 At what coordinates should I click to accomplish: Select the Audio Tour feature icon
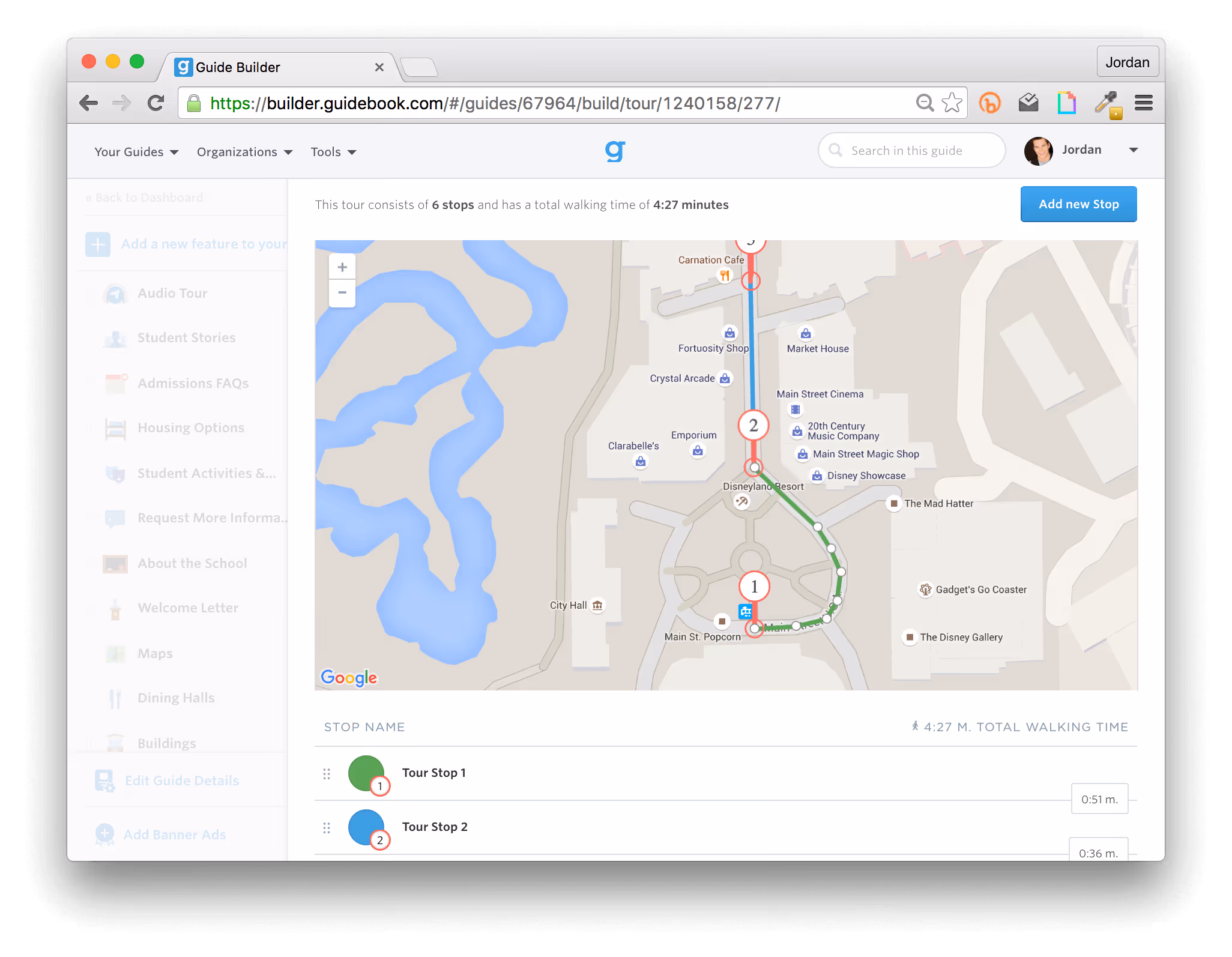pyautogui.click(x=116, y=294)
